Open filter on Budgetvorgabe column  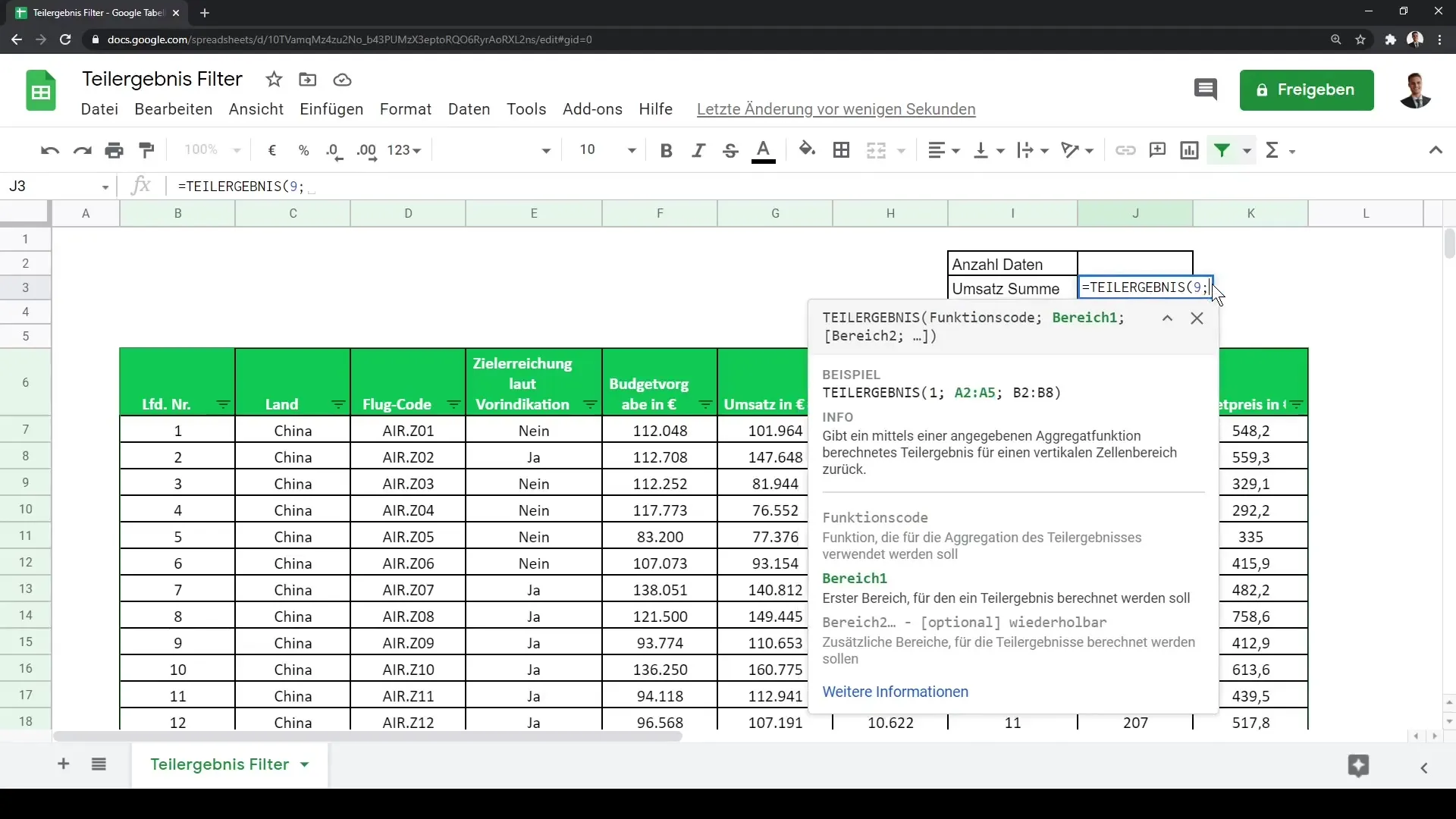coord(705,405)
